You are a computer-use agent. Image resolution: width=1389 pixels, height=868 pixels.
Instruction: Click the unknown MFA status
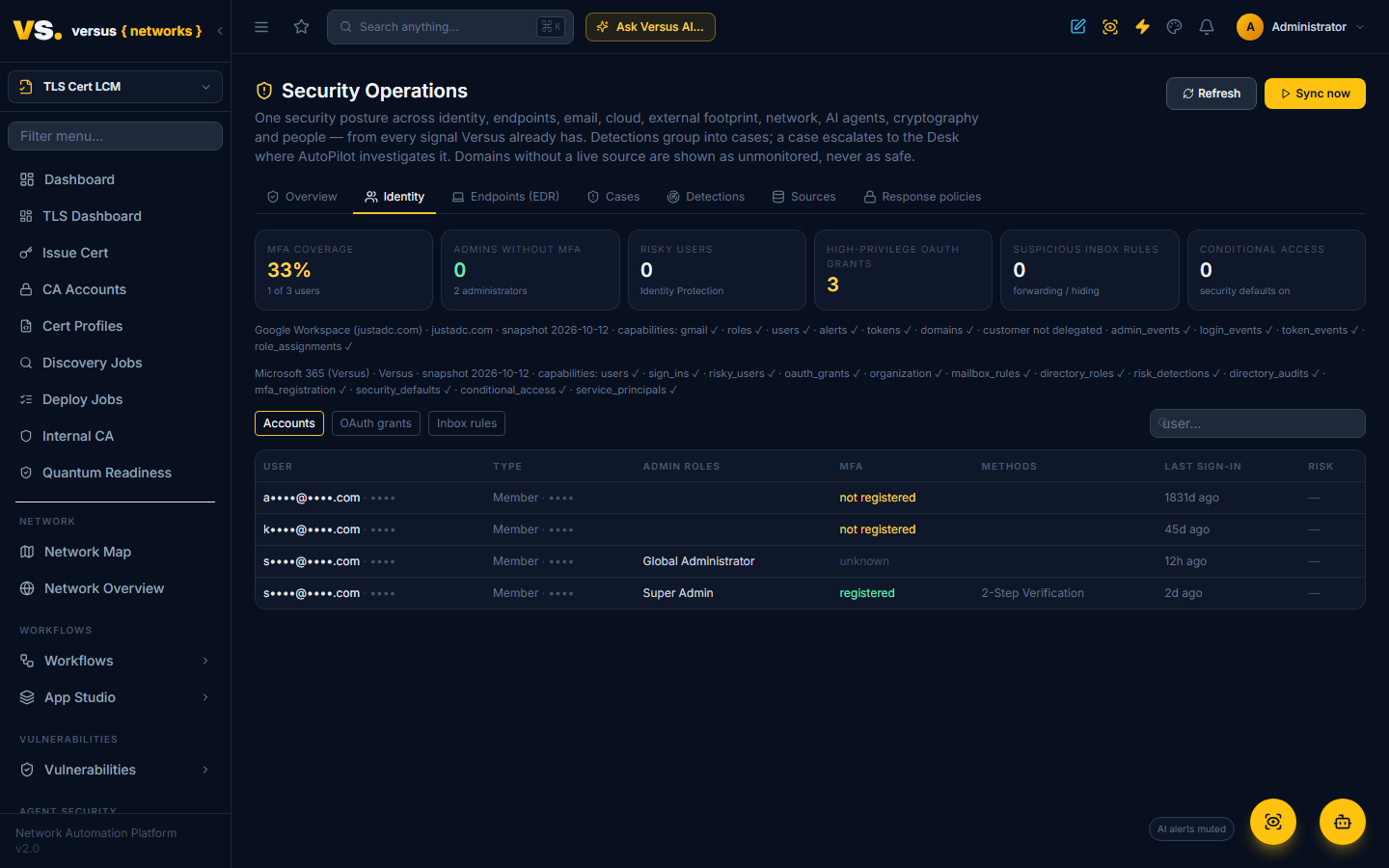pos(864,561)
